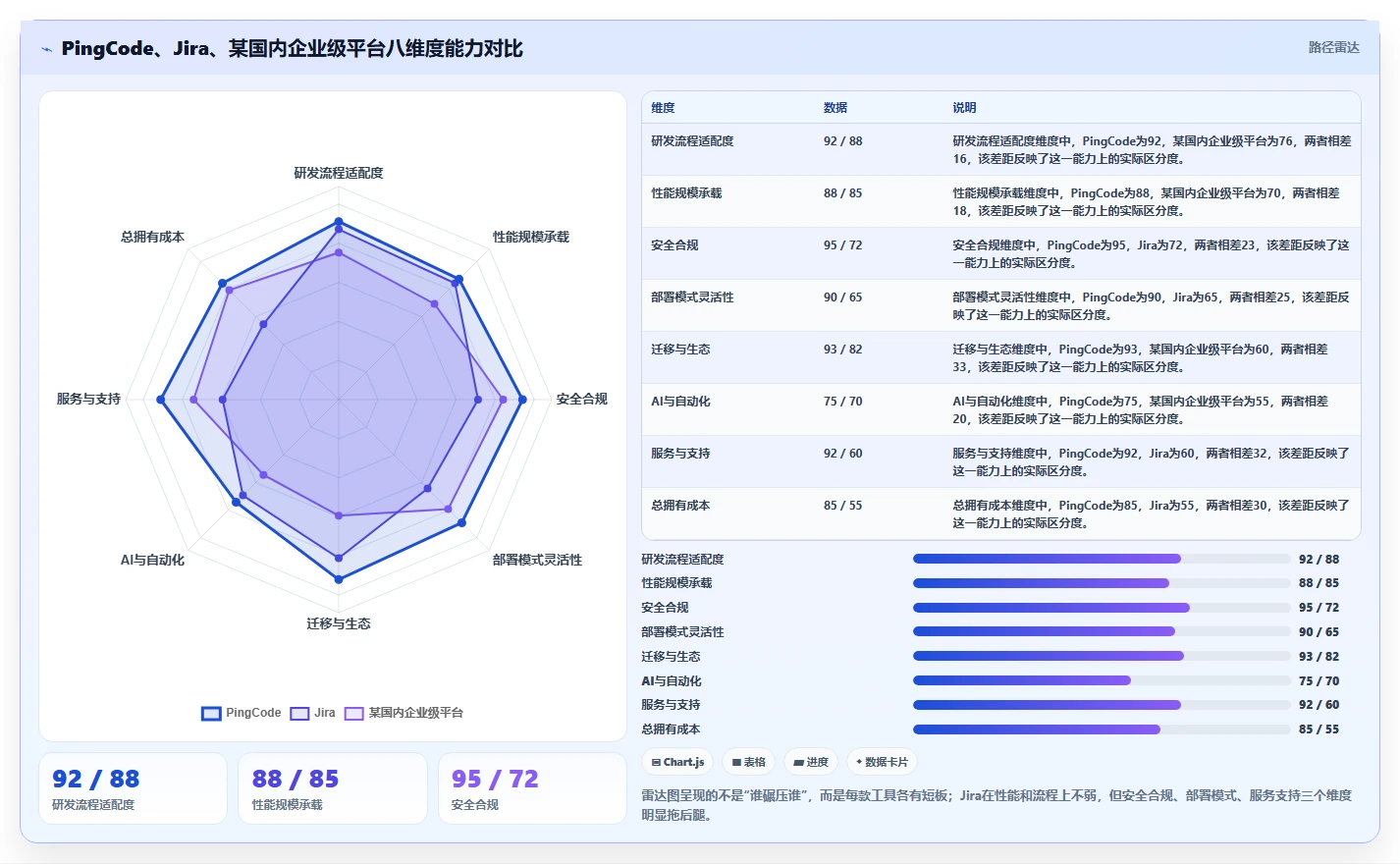Click the 部署模式灵活性 radar axis label

pyautogui.click(x=537, y=560)
